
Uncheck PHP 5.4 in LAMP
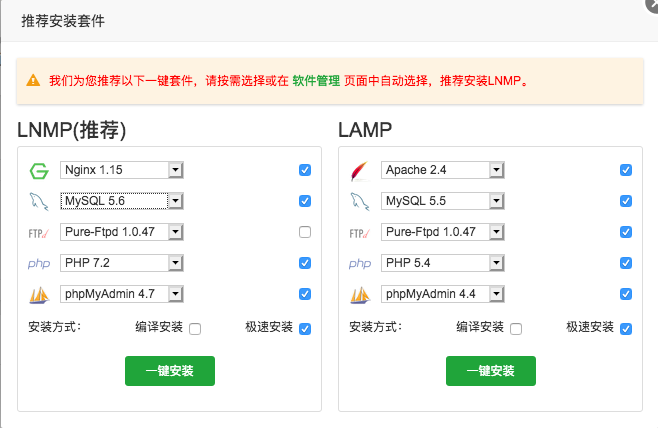[x=626, y=263]
